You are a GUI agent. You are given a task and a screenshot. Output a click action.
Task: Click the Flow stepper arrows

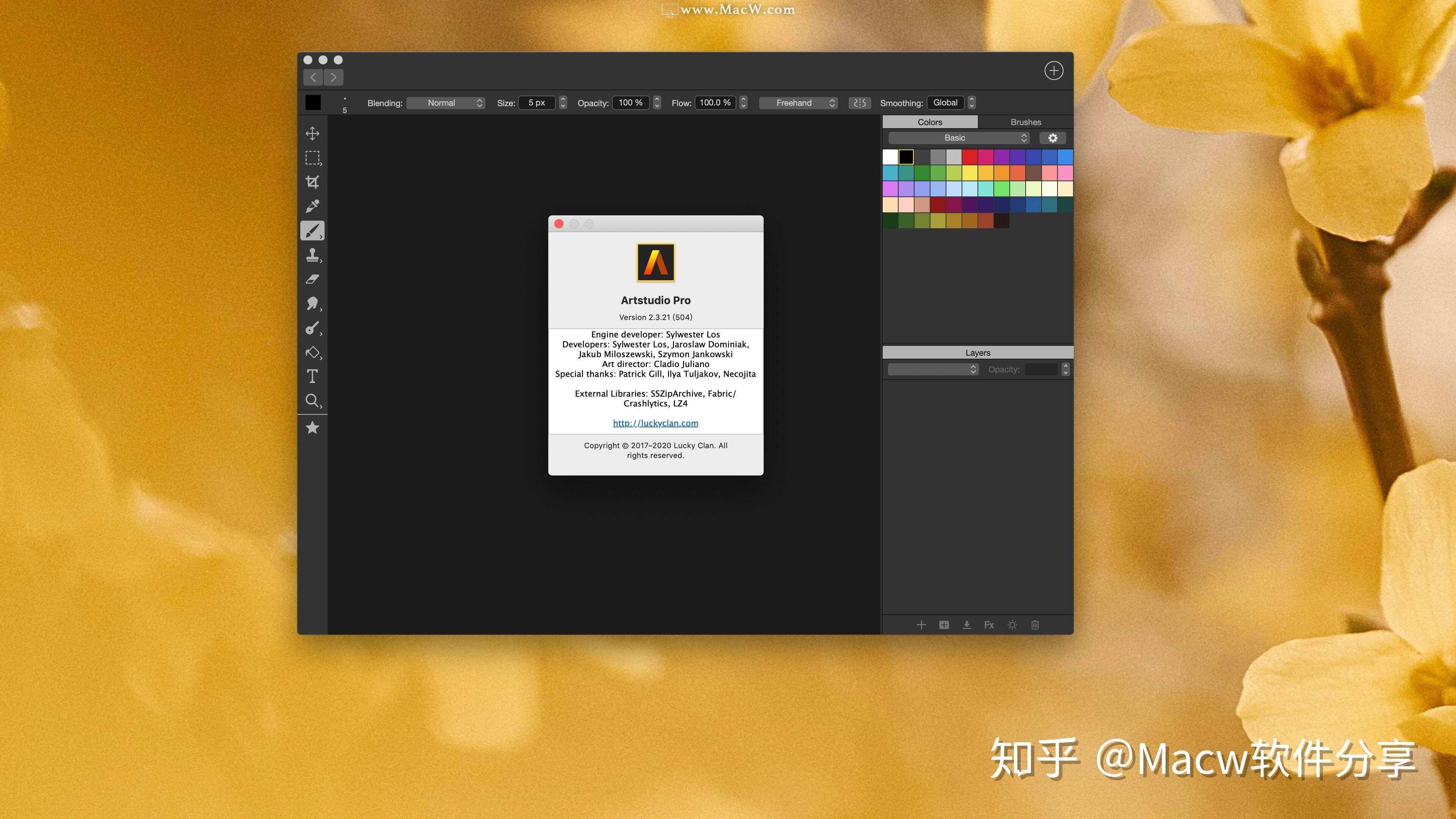[x=744, y=103]
